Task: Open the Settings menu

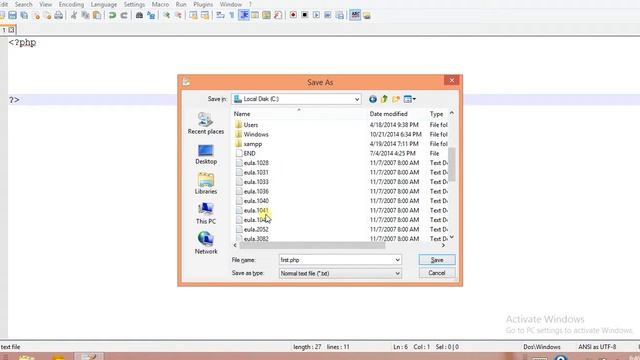Action: click(134, 4)
